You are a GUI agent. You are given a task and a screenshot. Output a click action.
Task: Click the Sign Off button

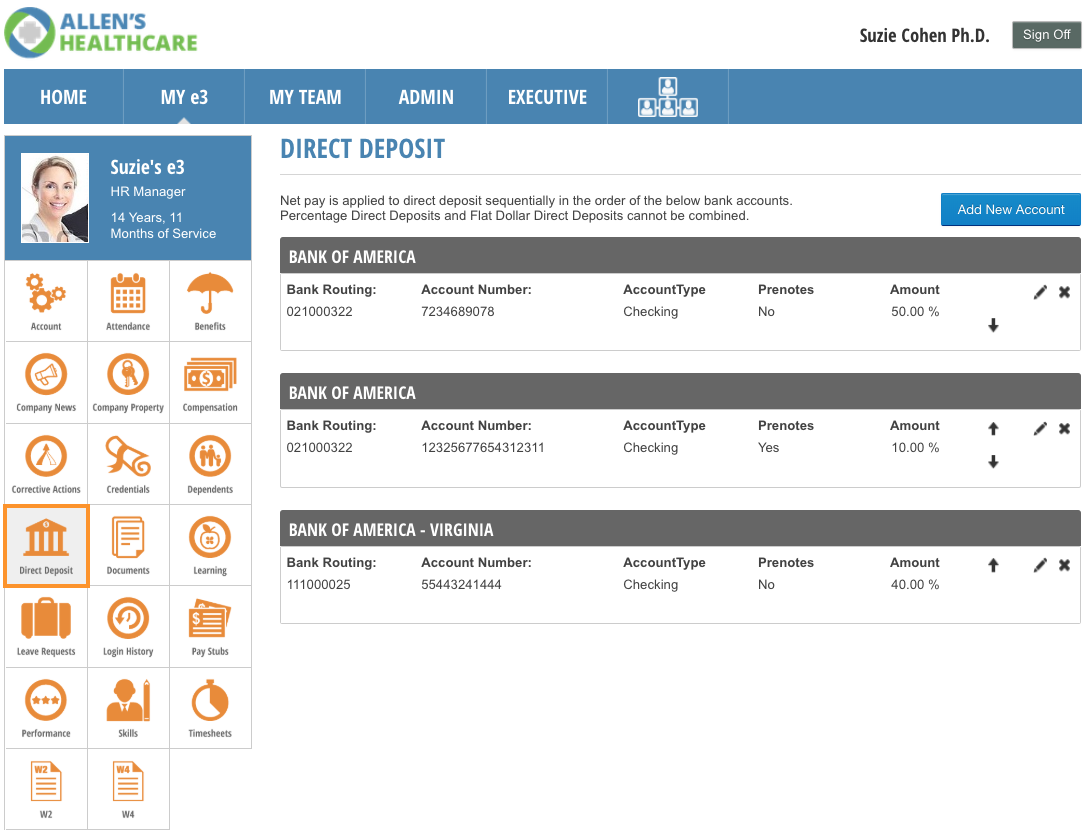point(1046,35)
